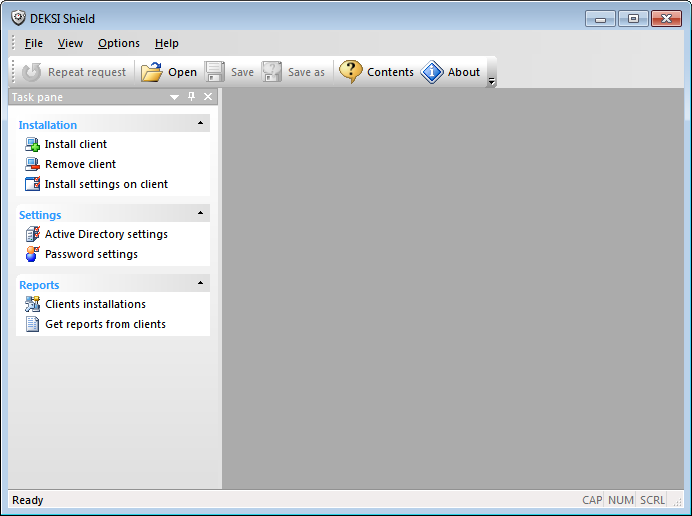Click Install settings on client link

[106, 184]
